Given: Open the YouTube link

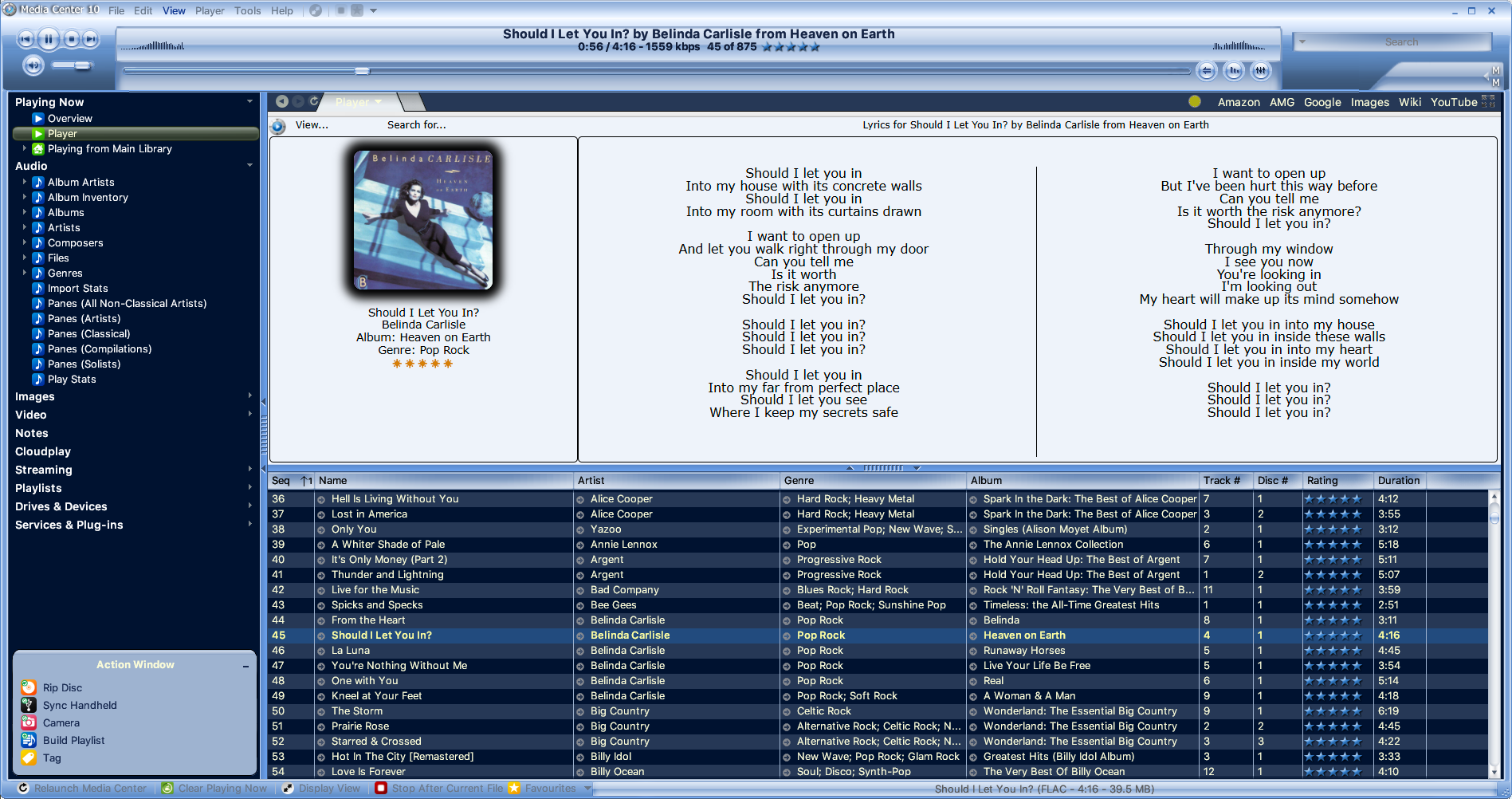Looking at the screenshot, I should 1454,102.
